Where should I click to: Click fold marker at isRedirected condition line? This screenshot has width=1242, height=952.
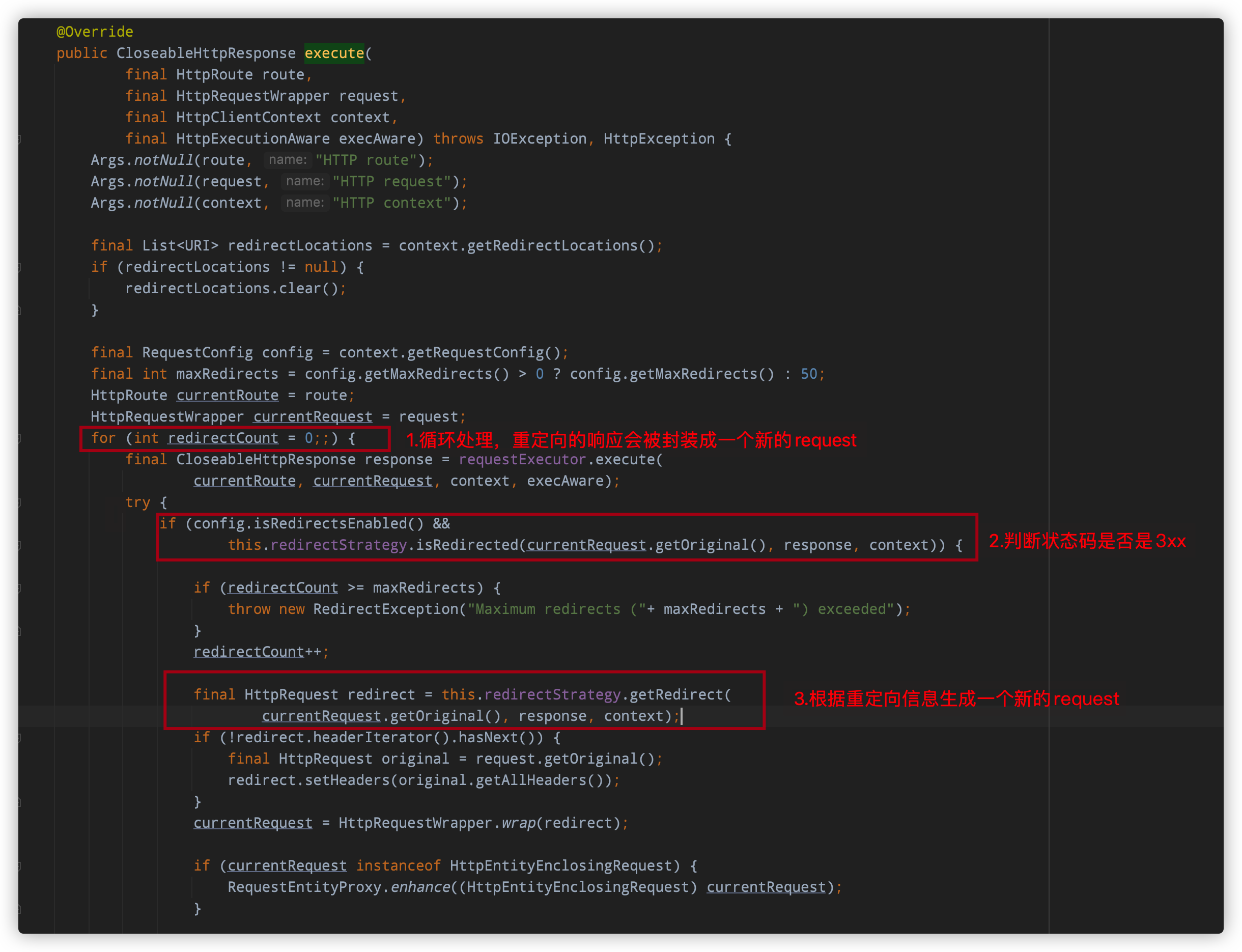coord(20,545)
